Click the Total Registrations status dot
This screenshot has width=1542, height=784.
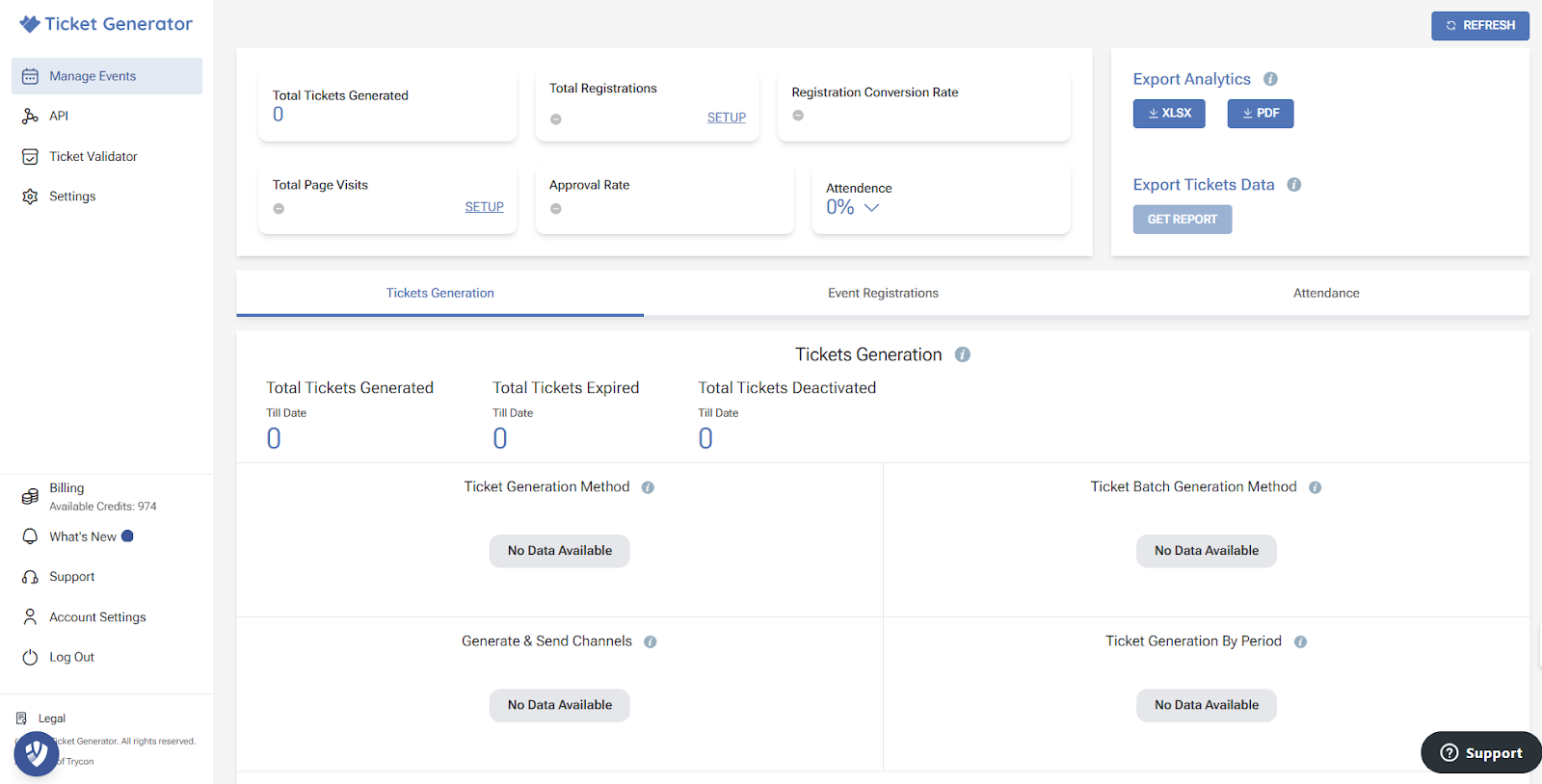556,119
